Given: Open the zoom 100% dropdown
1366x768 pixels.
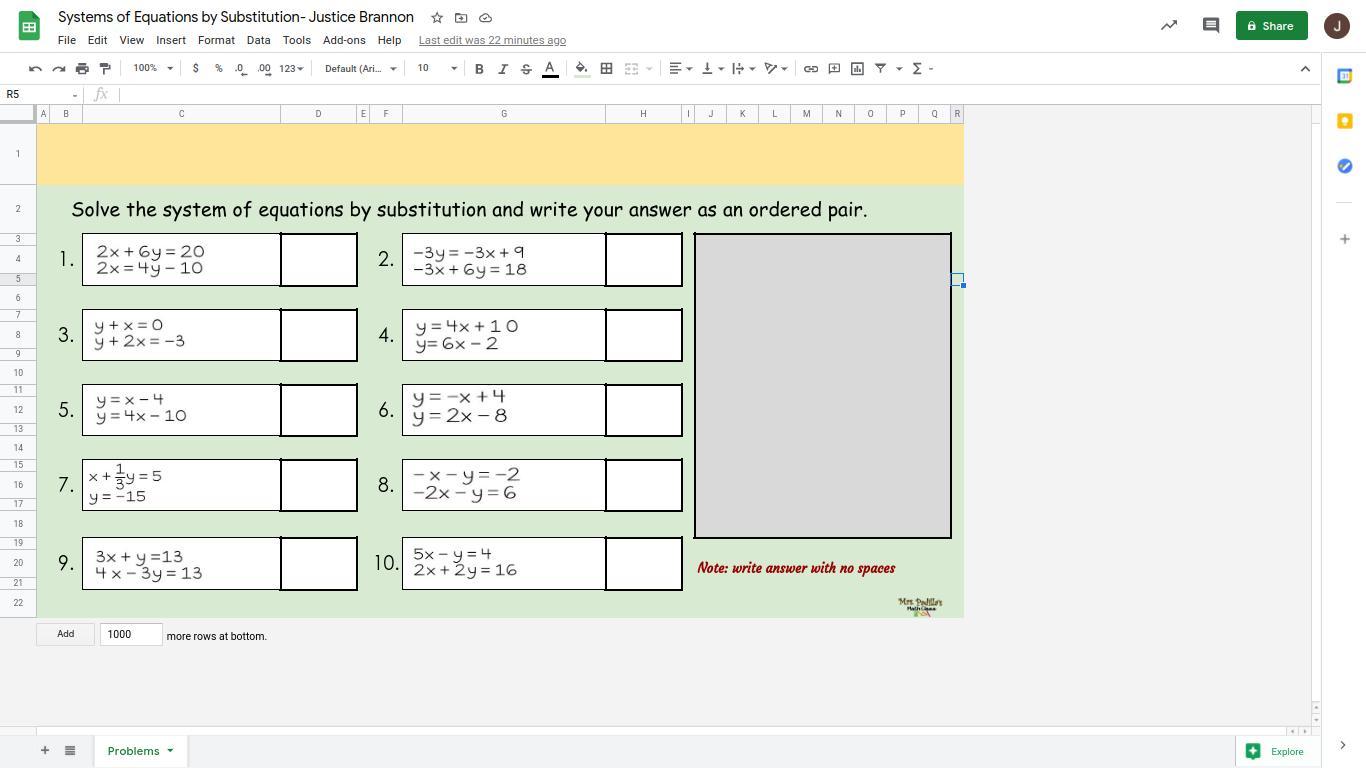Looking at the screenshot, I should click(153, 69).
